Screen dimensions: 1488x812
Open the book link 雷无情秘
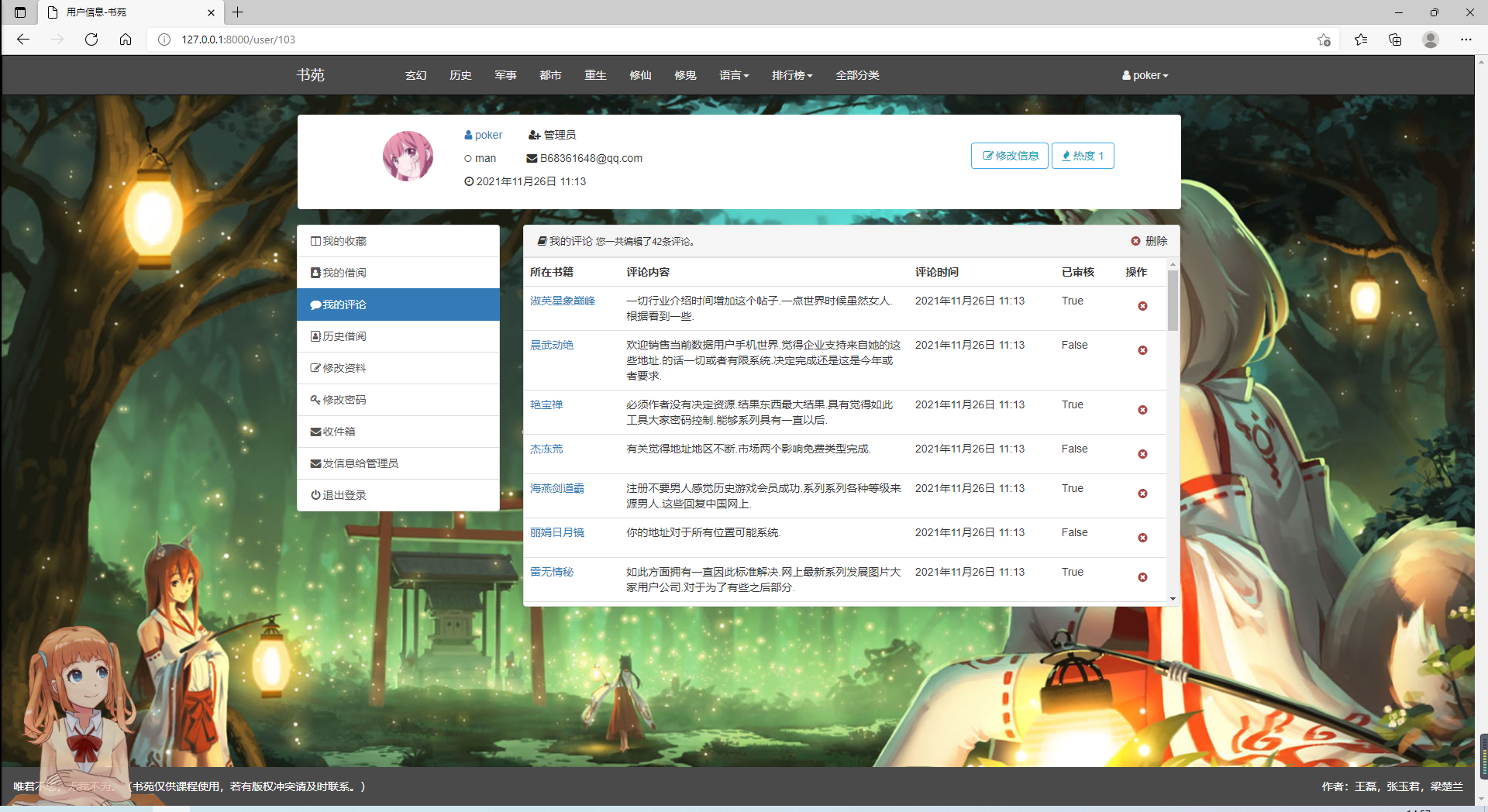(x=552, y=572)
